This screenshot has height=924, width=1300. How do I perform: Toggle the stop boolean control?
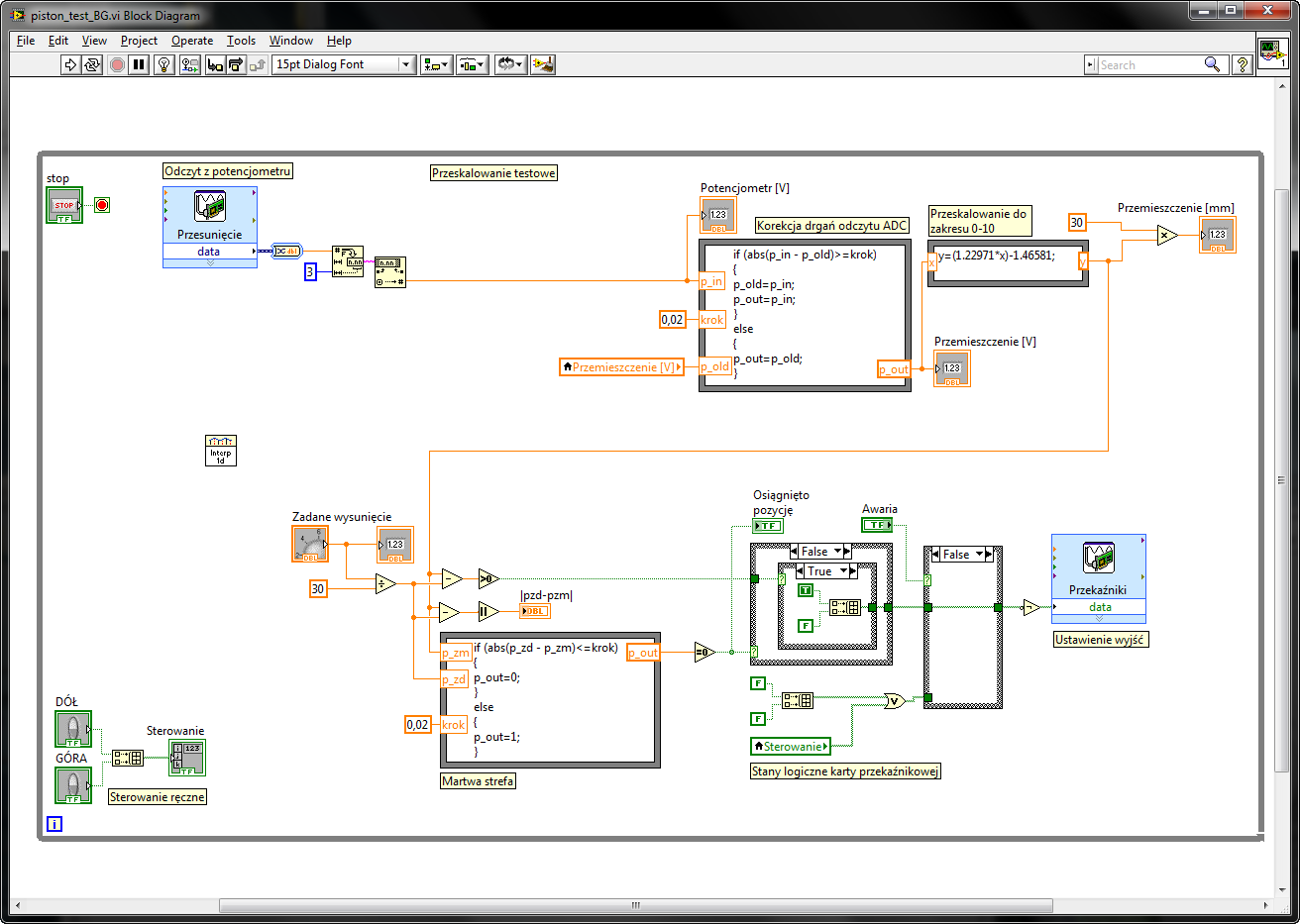[64, 205]
